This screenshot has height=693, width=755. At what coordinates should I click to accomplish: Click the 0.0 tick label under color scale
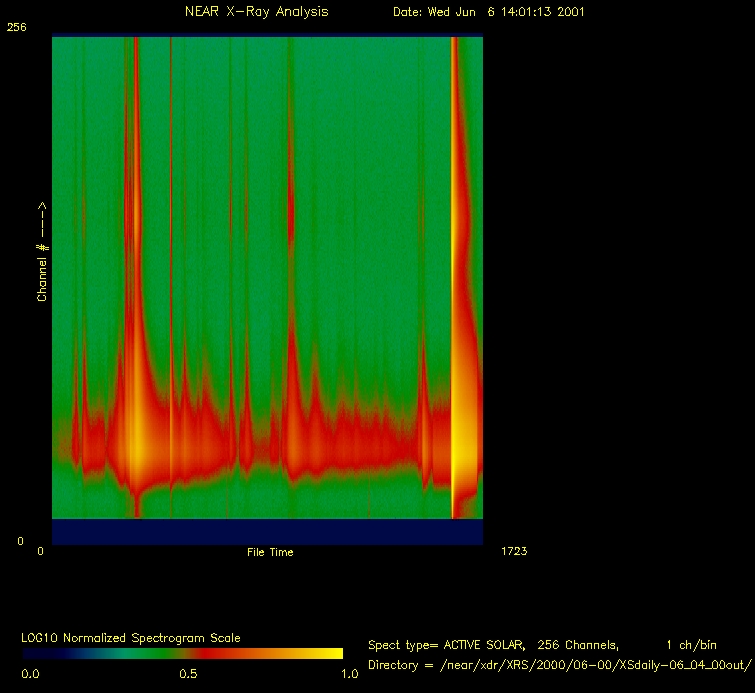pos(31,674)
